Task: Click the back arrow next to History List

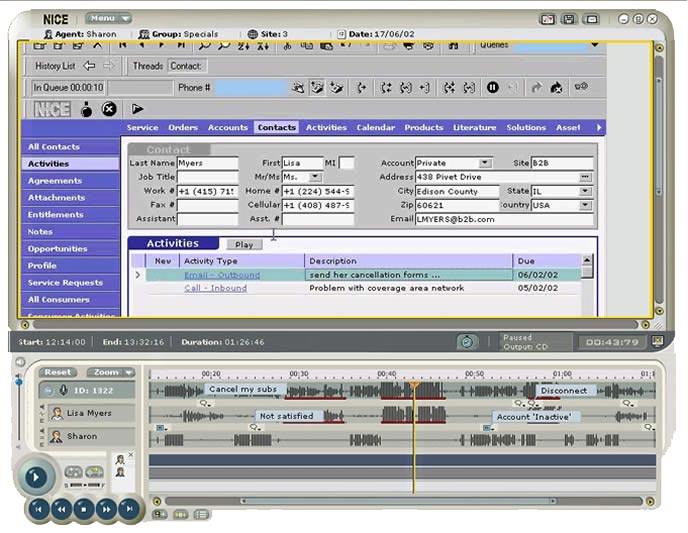Action: (x=89, y=66)
